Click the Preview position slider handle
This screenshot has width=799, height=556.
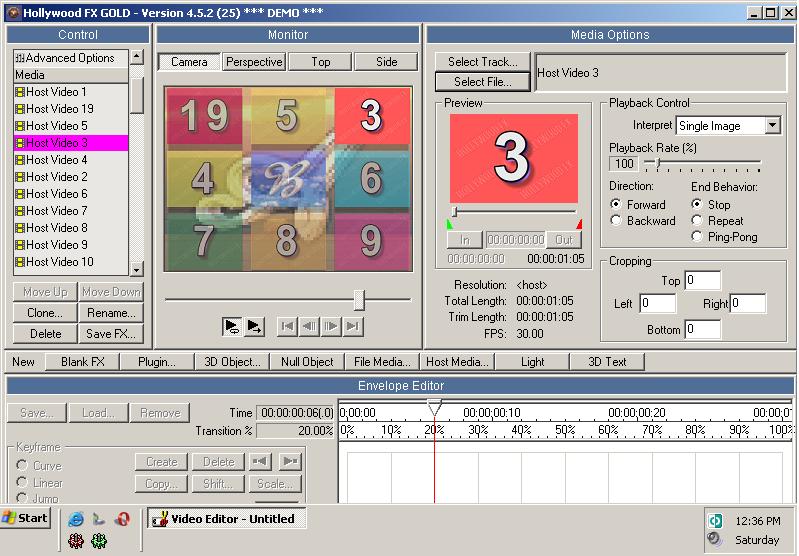(x=455, y=211)
